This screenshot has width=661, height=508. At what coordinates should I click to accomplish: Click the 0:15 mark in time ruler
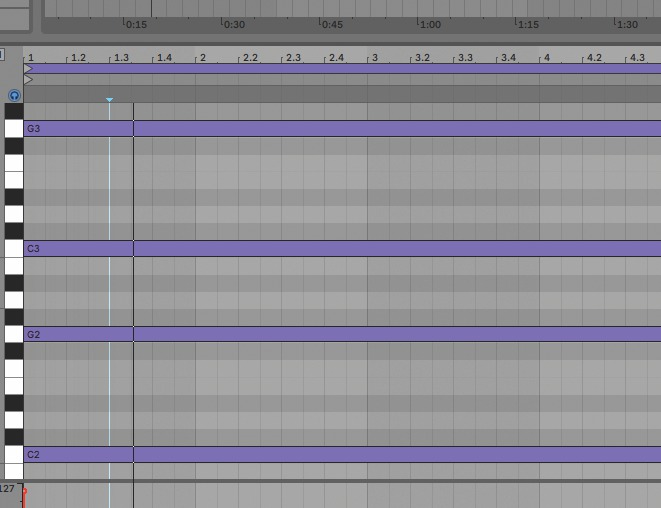(136, 24)
